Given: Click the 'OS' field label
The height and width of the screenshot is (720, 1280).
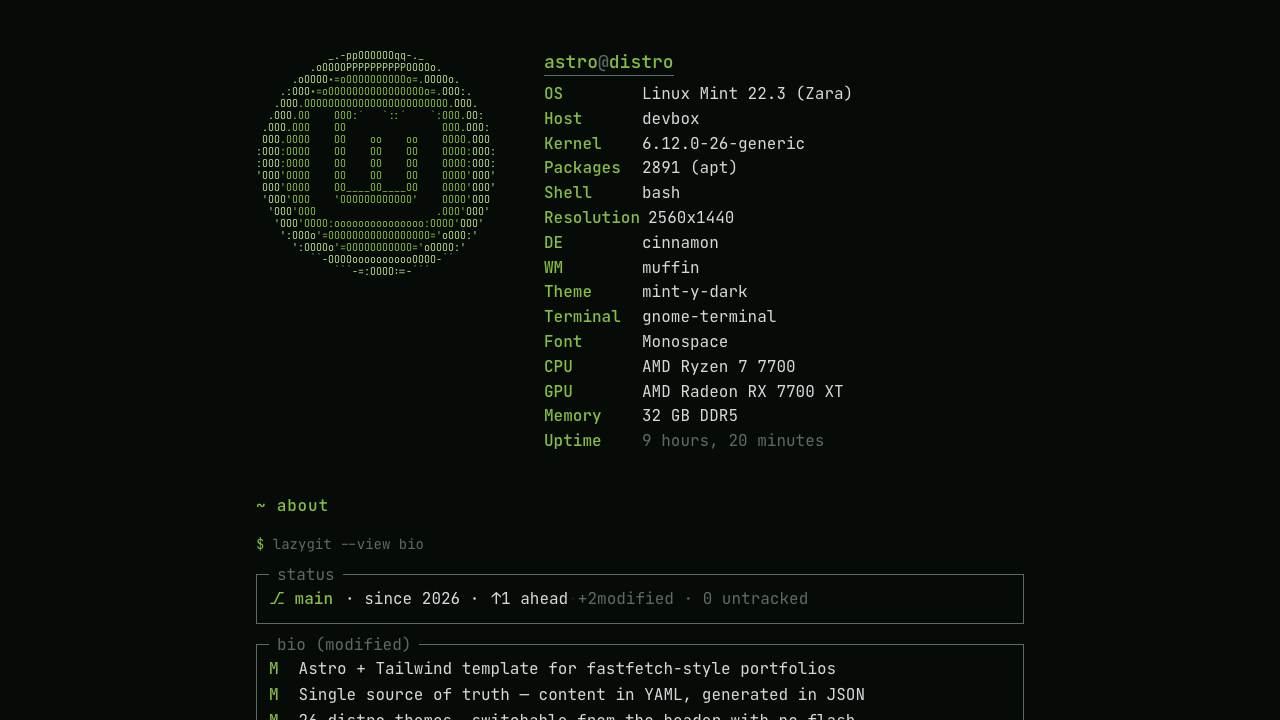Looking at the screenshot, I should [553, 94].
